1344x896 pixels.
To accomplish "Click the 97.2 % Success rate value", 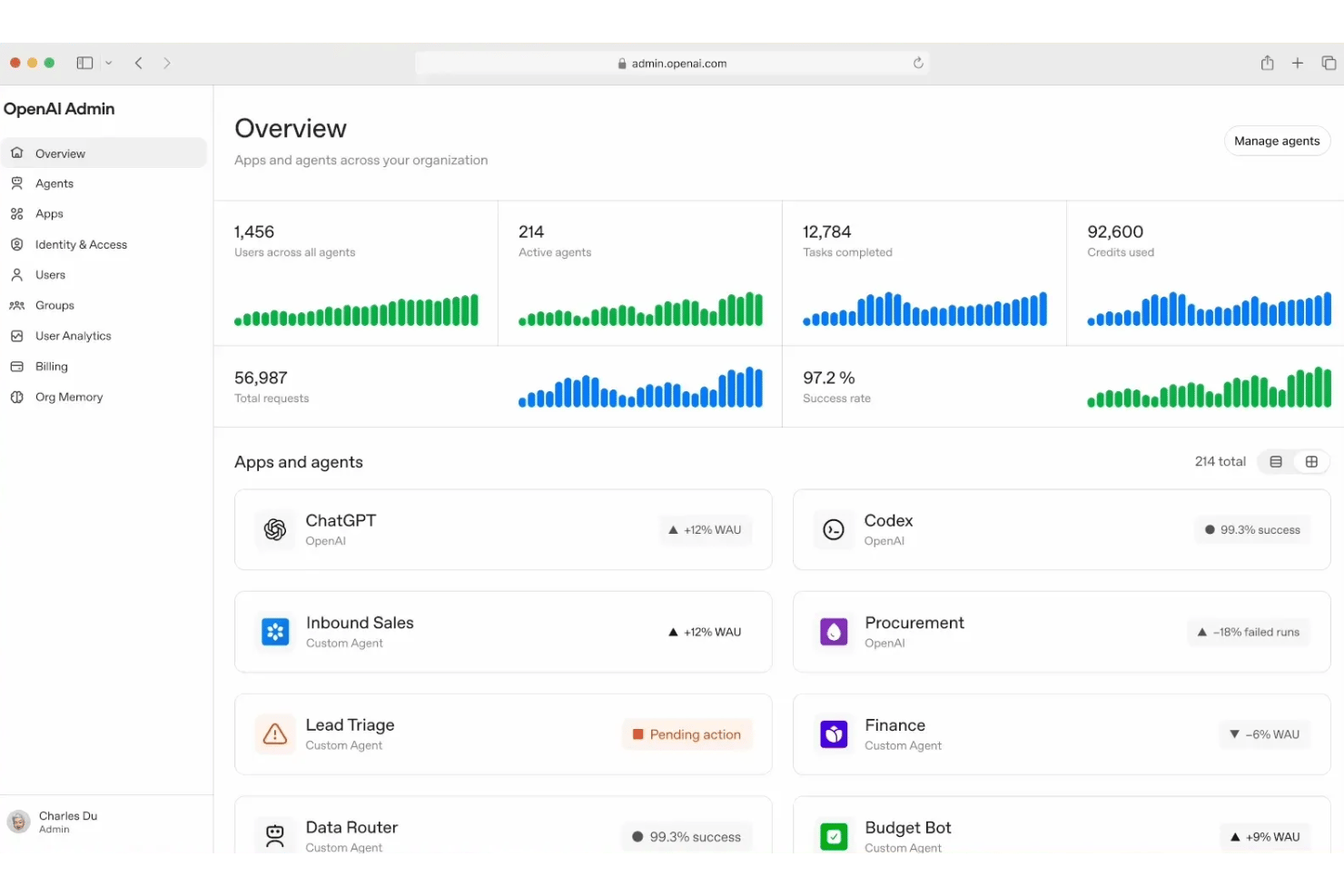I will pos(829,378).
